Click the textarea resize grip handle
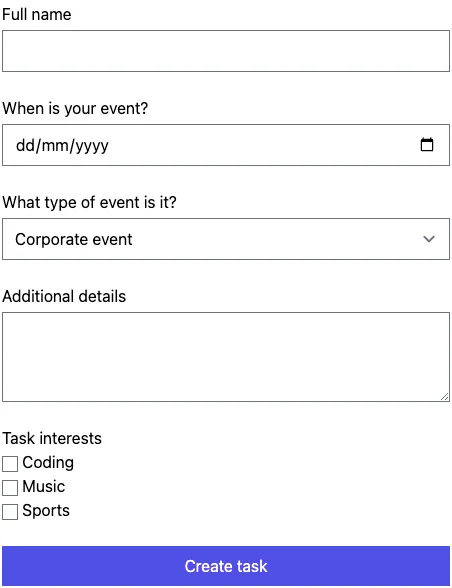This screenshot has height=588, width=452. click(x=445, y=397)
